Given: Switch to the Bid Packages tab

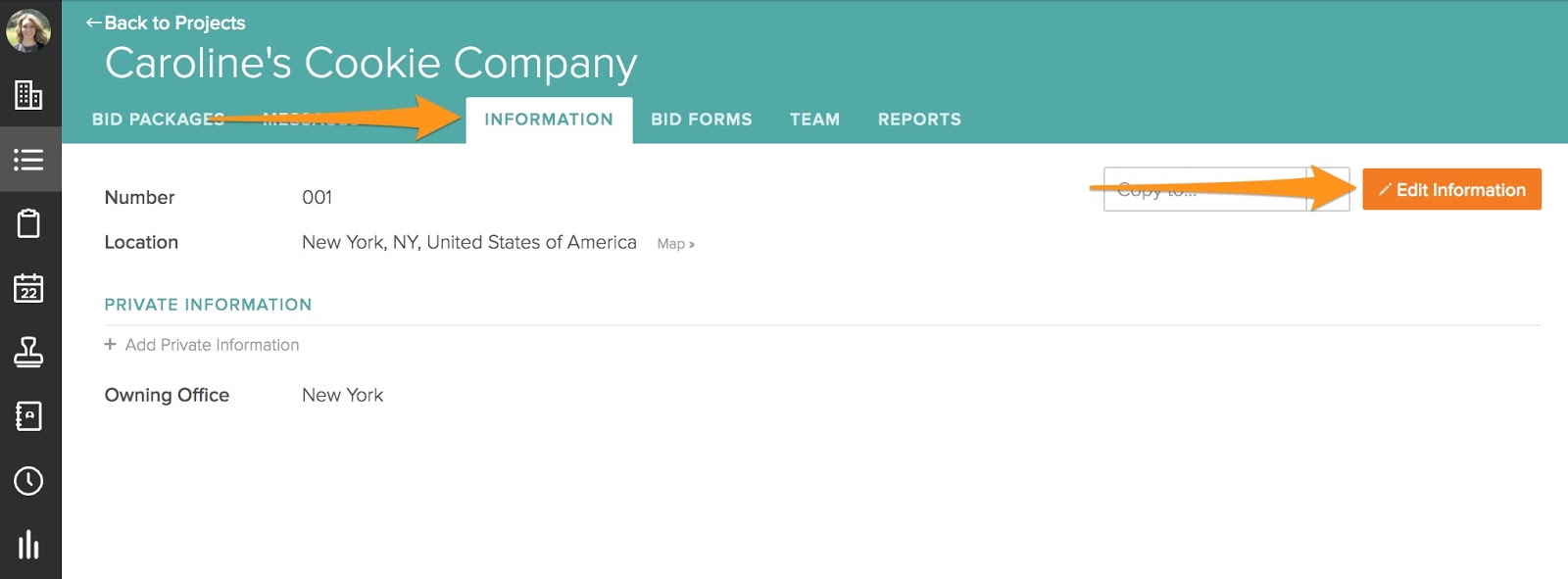Looking at the screenshot, I should tap(158, 120).
